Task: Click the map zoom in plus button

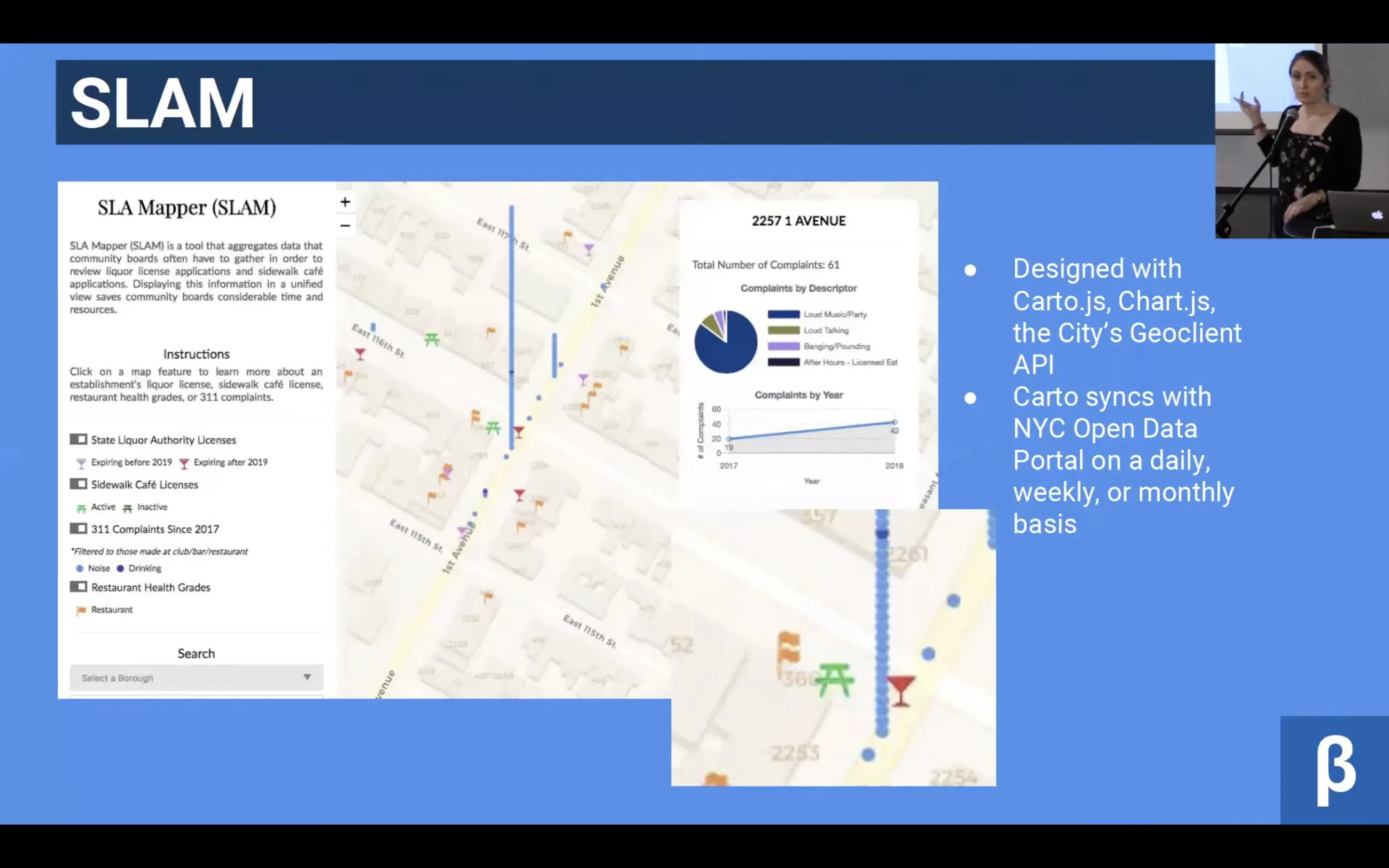Action: pyautogui.click(x=345, y=202)
